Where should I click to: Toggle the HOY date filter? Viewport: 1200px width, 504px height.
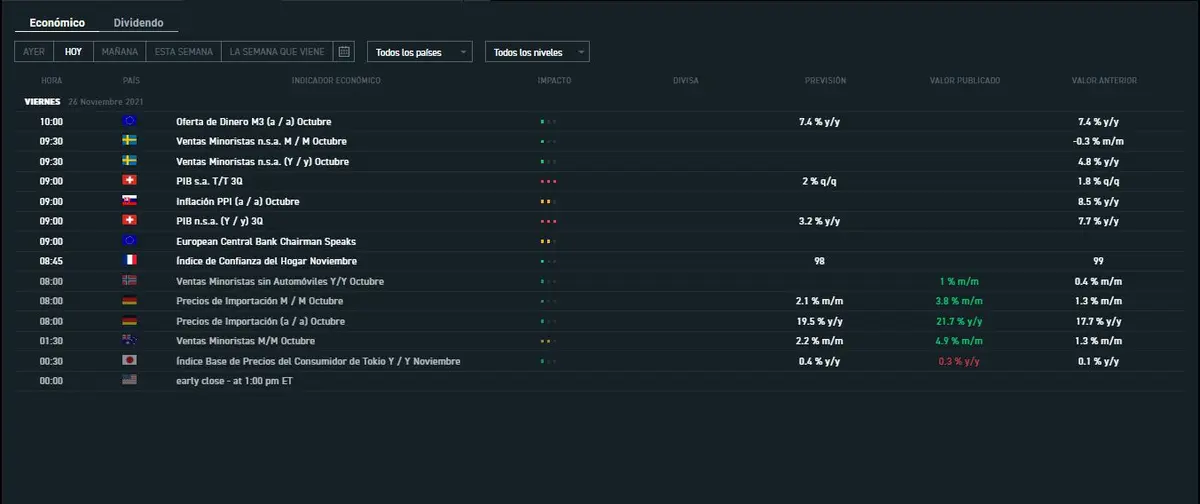coord(74,51)
